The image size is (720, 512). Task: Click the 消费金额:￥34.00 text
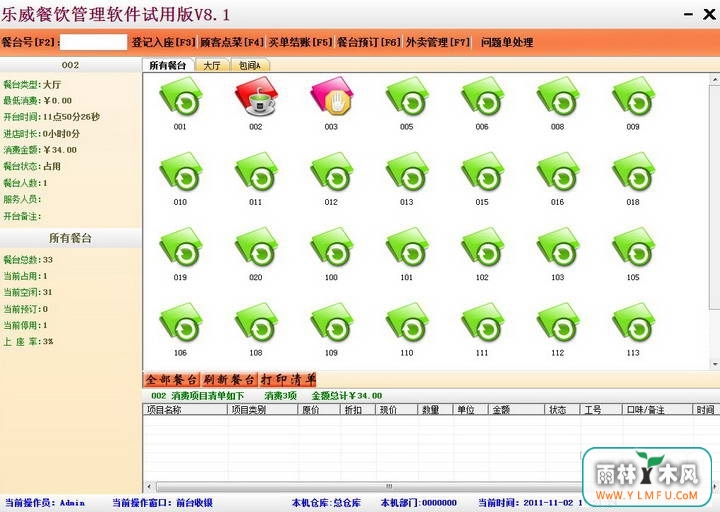40,150
